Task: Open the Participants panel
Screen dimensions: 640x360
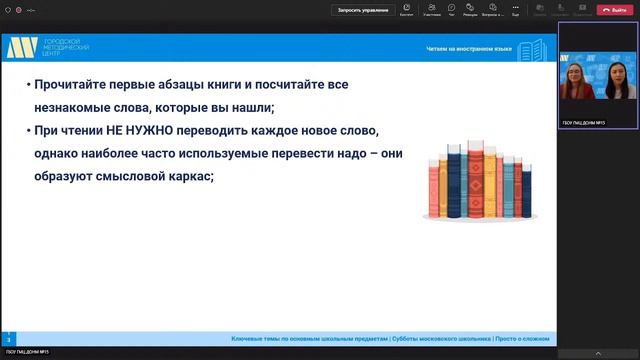Action: click(432, 10)
